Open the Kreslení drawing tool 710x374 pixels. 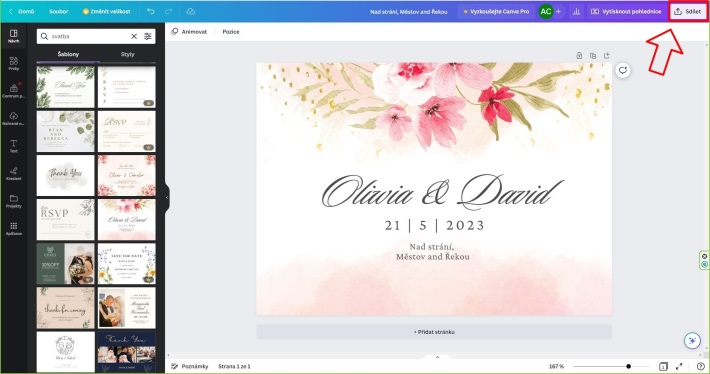tap(14, 173)
